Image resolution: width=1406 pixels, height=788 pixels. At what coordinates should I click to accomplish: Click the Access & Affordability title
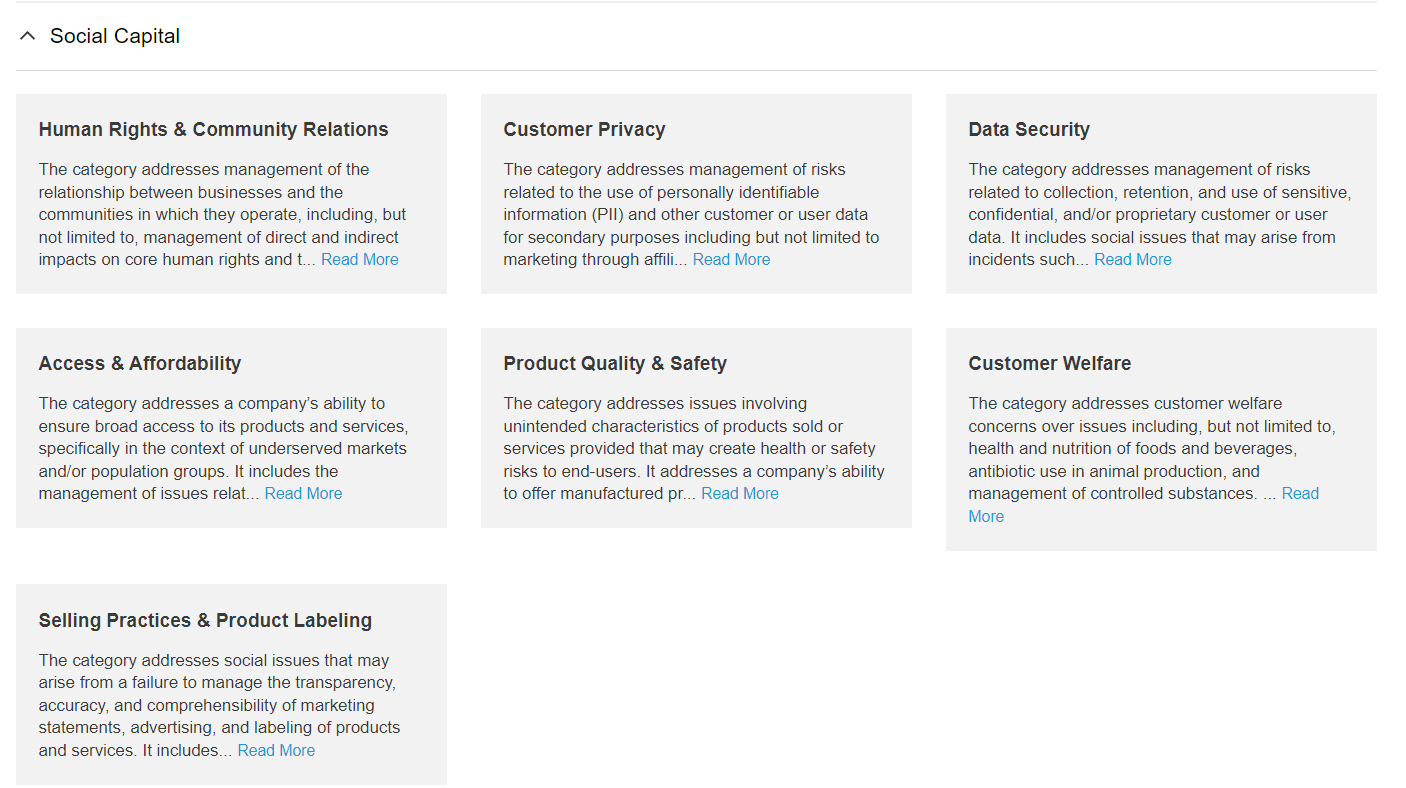[140, 363]
